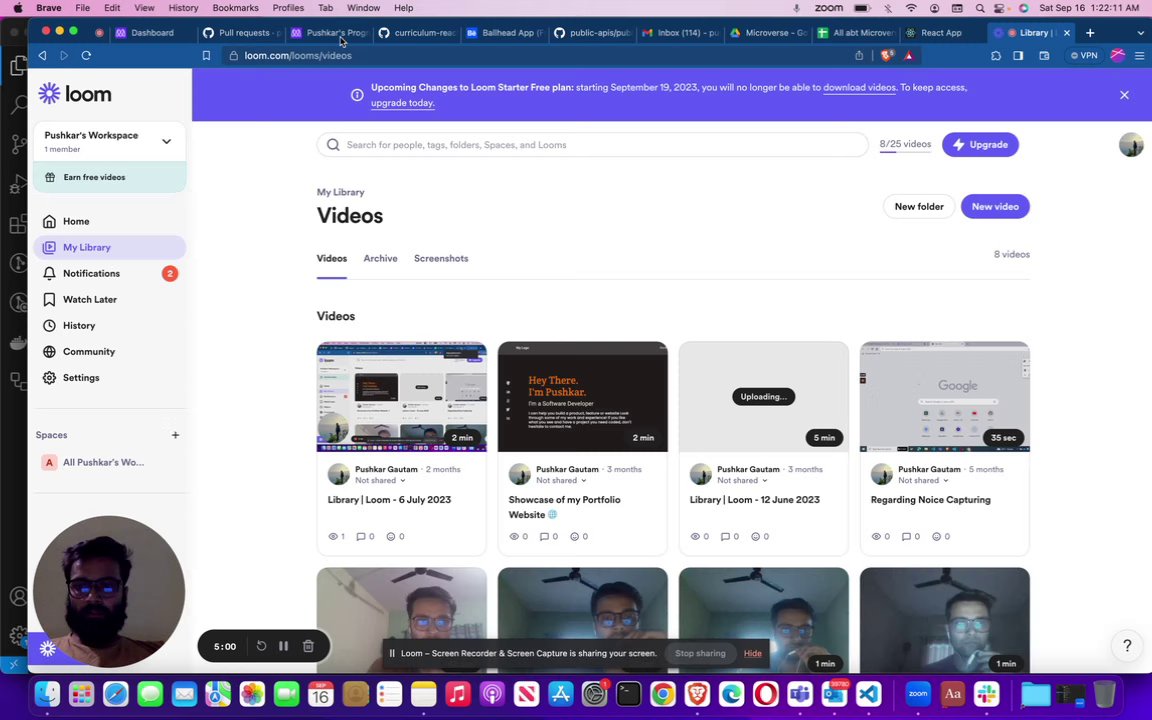
Task: Open Library Loom 6 July 2023 thumbnail
Action: pyautogui.click(x=401, y=397)
